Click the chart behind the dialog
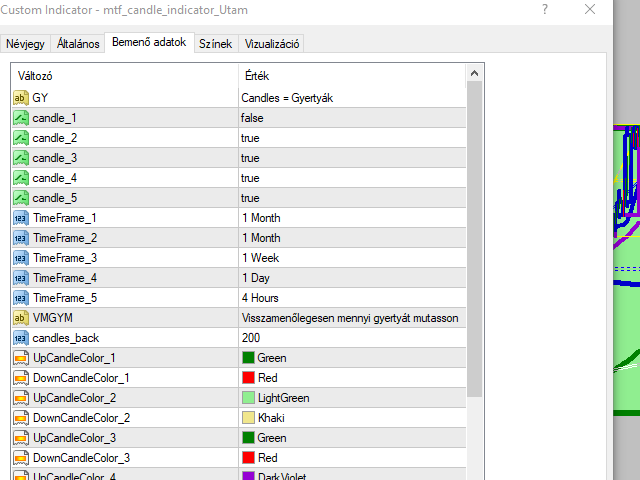 627,269
